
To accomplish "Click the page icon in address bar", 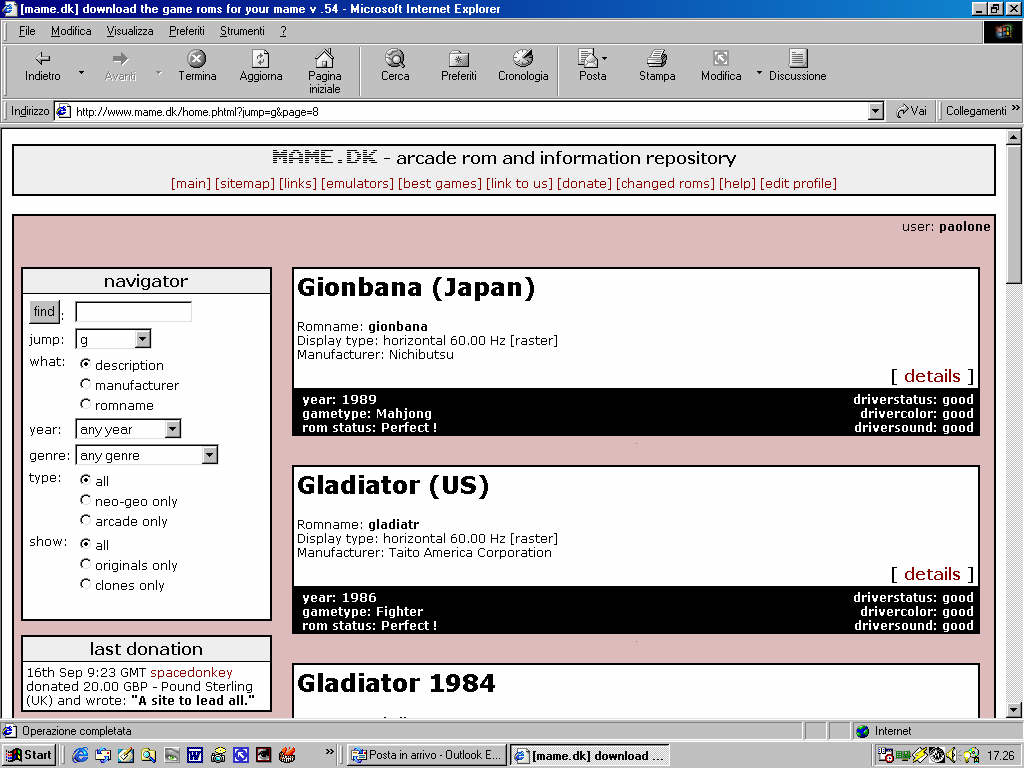I will tap(63, 111).
